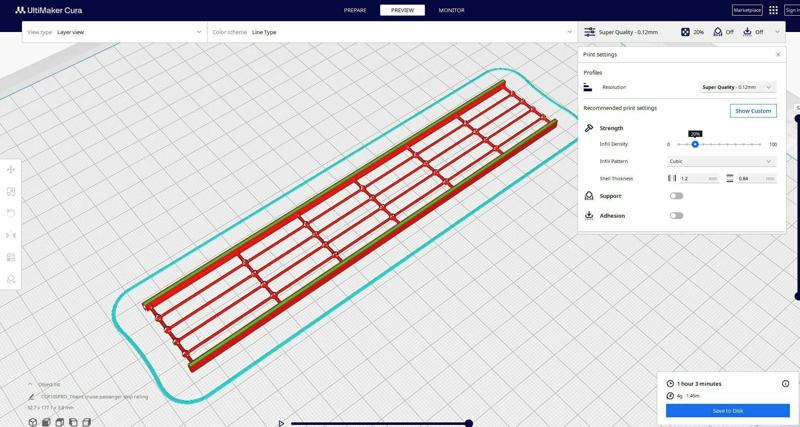Select the Rotate tool in left toolbar
Screen dimensions: 800x427
pos(11,213)
